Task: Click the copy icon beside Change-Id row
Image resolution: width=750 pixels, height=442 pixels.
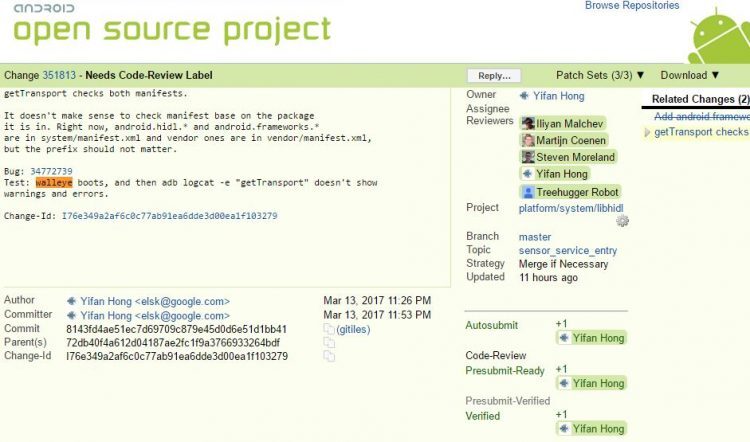Action: tap(328, 356)
